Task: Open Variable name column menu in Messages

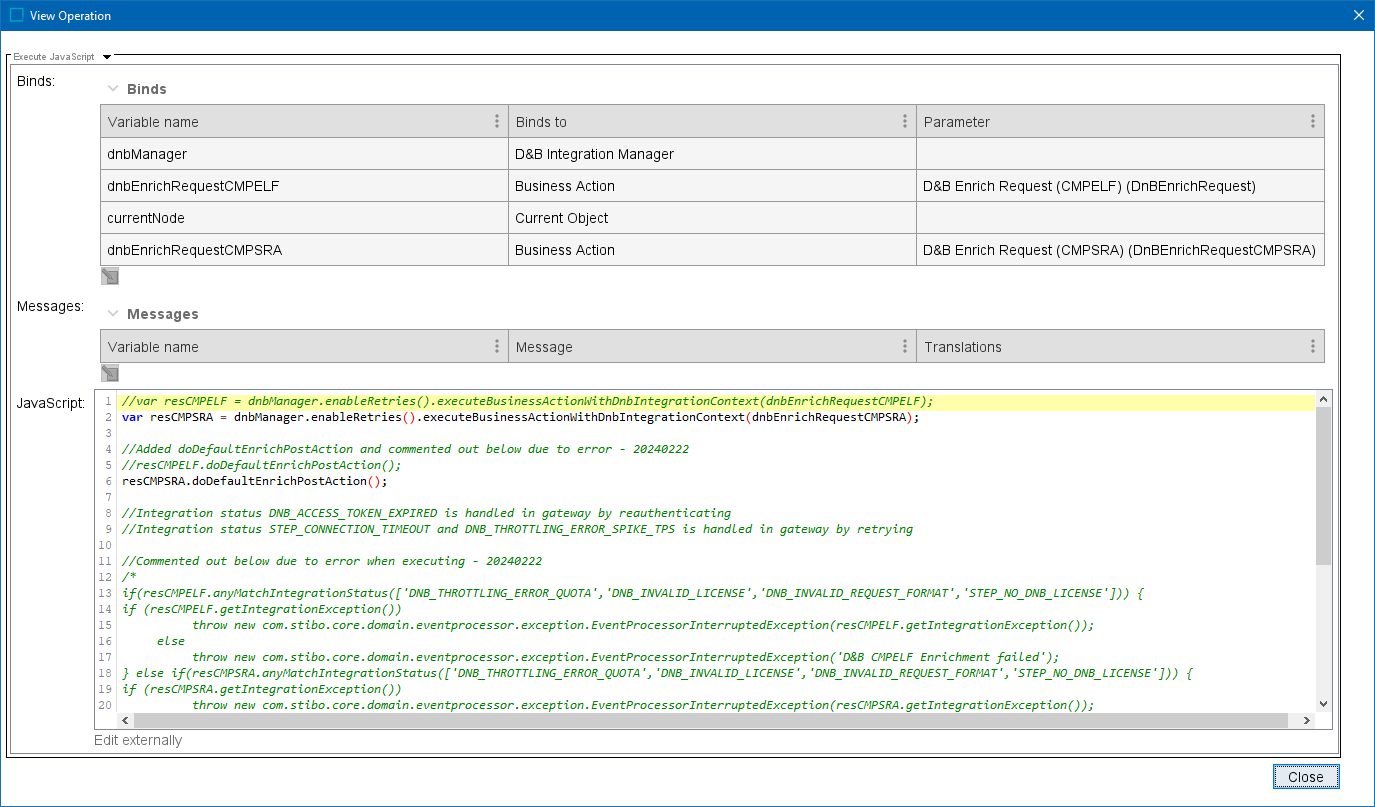Action: 497,346
